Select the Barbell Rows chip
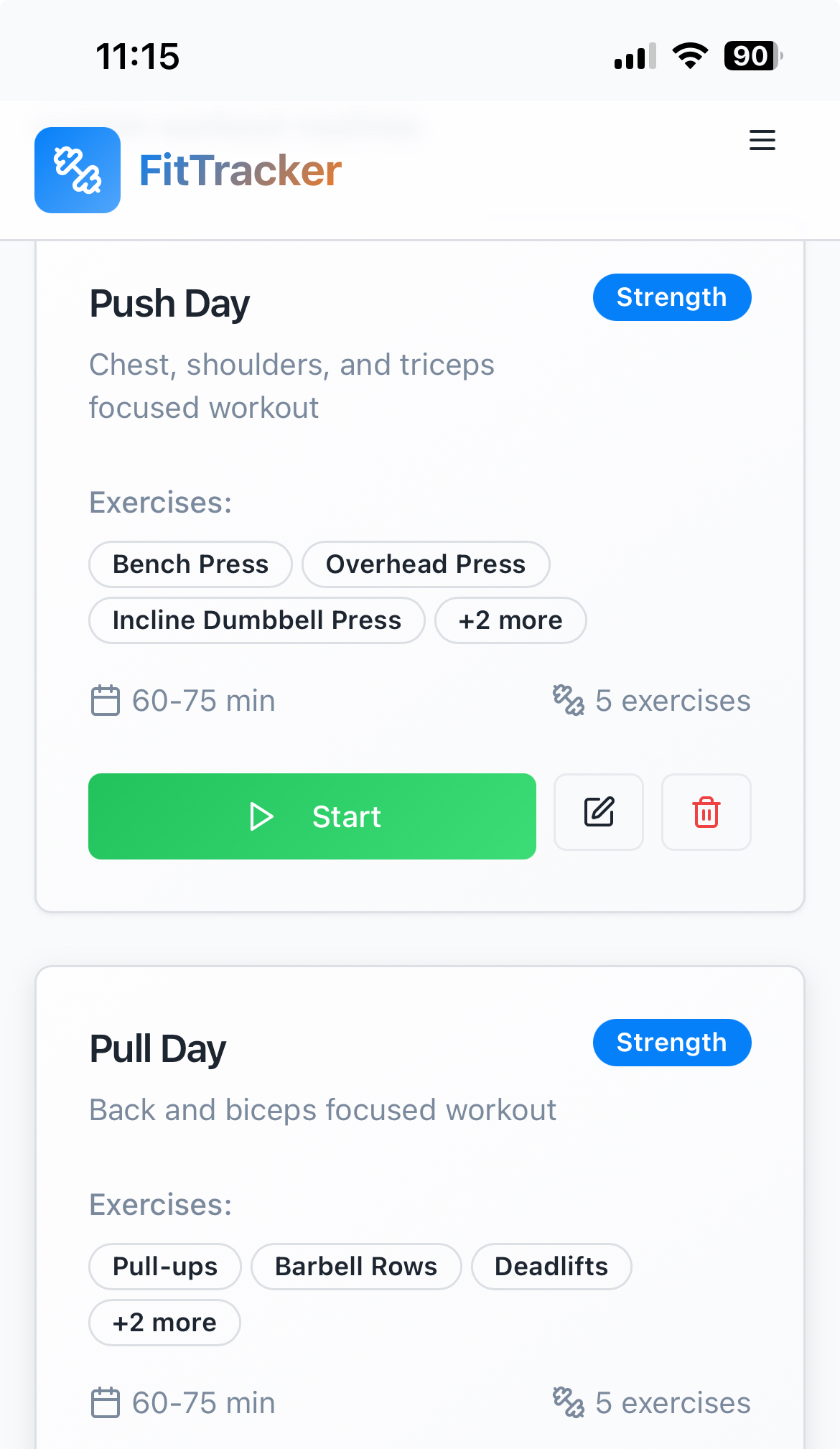The image size is (840, 1449). click(356, 1267)
